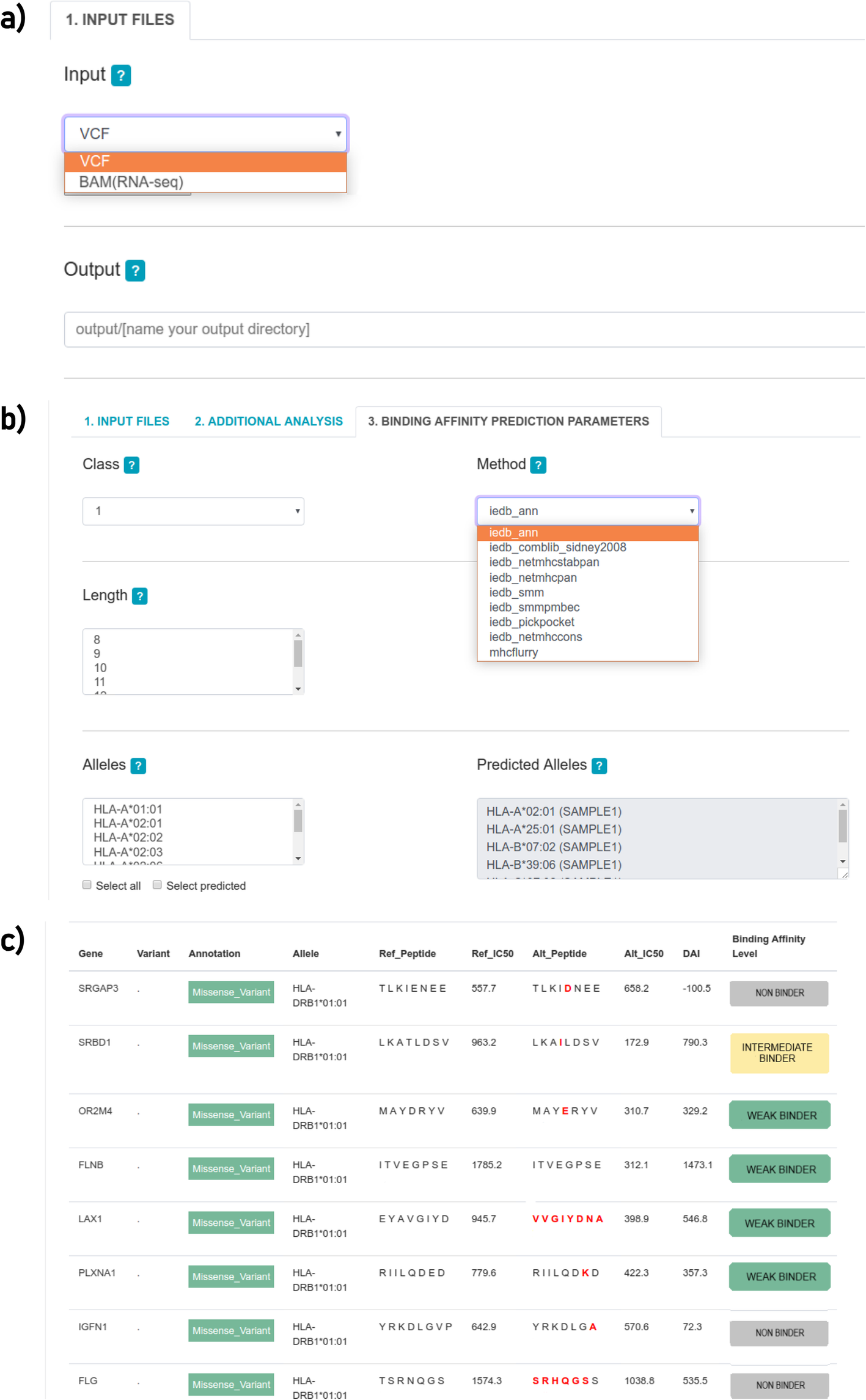This screenshot has height=1400, width=866.
Task: Click the Alleles list scrollbar down arrow
Action: 298,859
